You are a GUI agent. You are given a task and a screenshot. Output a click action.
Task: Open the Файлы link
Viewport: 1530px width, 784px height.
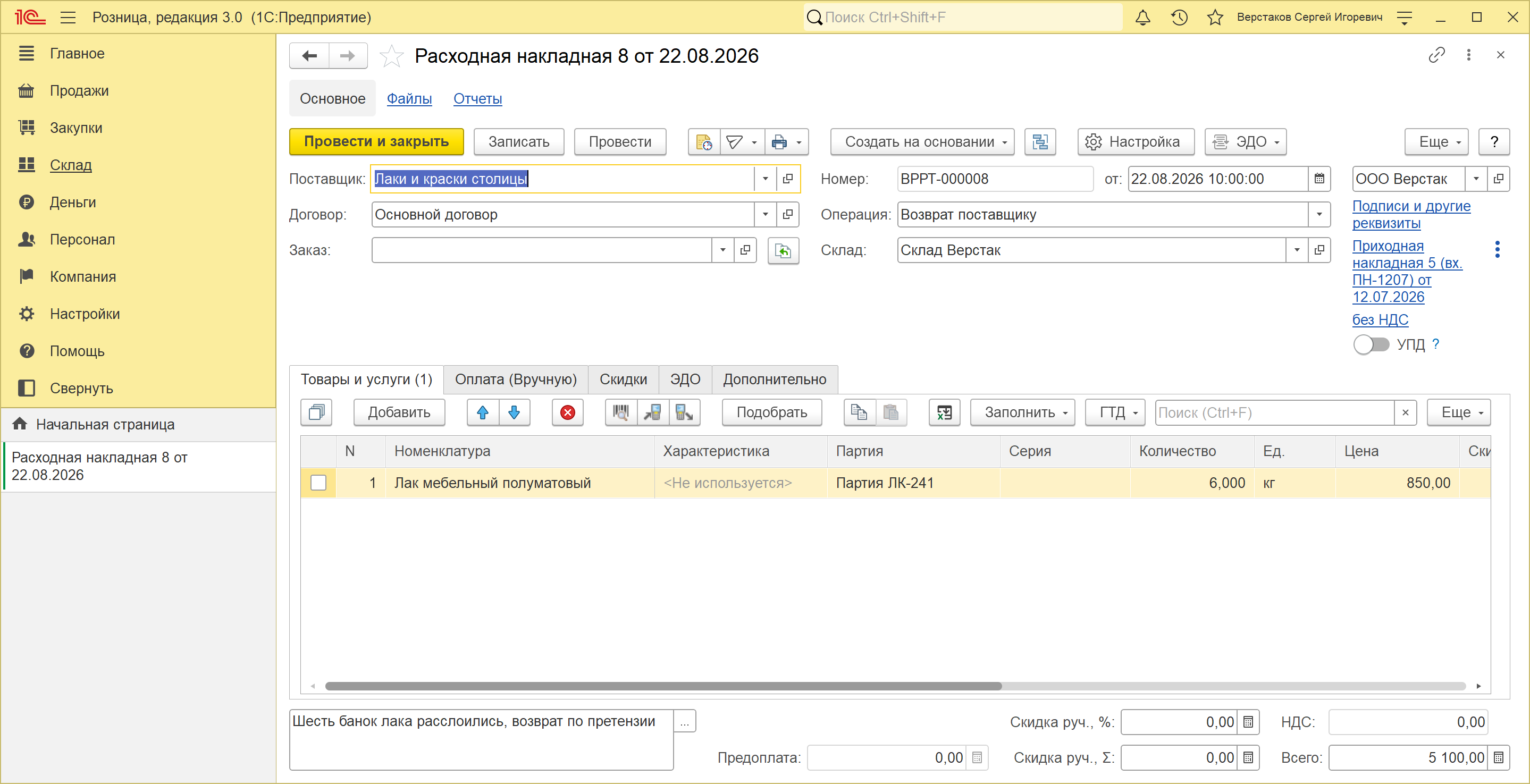(x=409, y=99)
